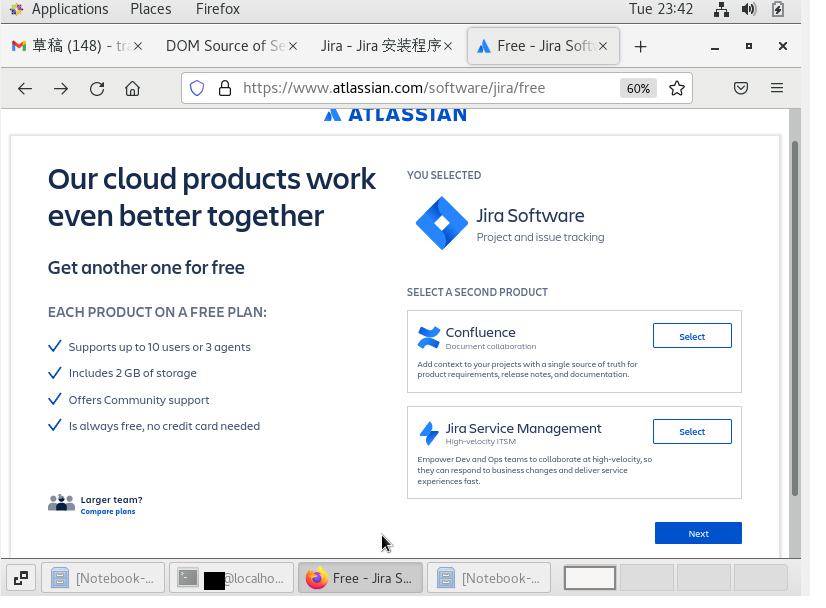Click the 60% zoom level indicator

click(x=638, y=89)
